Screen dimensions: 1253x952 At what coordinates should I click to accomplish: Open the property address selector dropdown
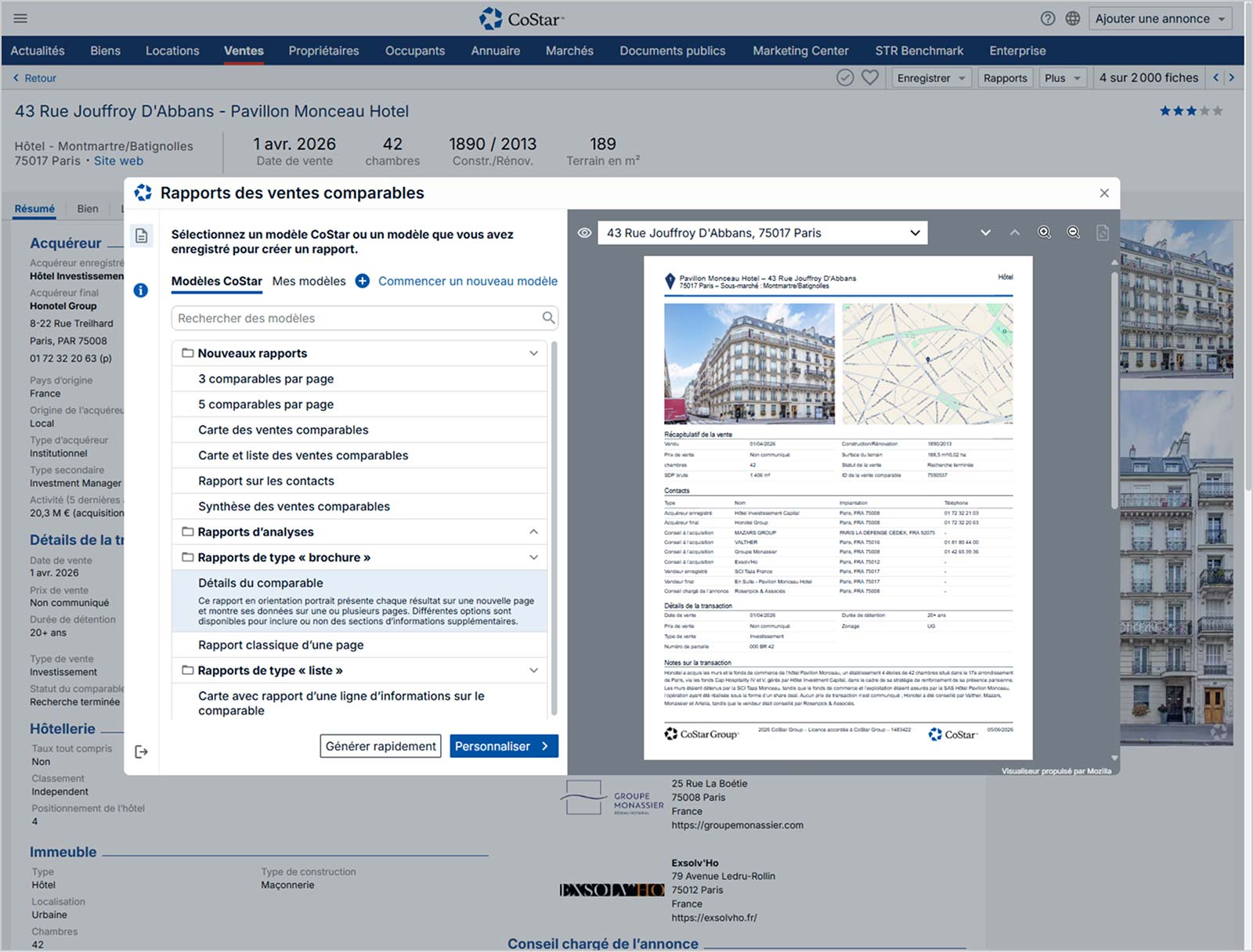point(763,233)
